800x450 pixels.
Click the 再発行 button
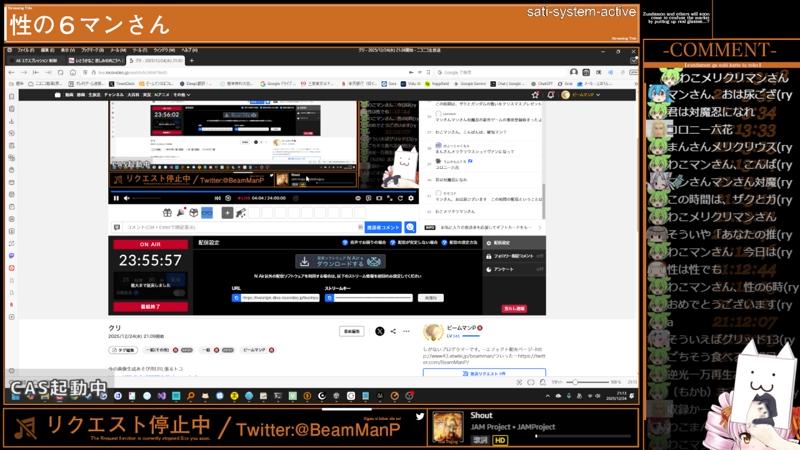[431, 297]
